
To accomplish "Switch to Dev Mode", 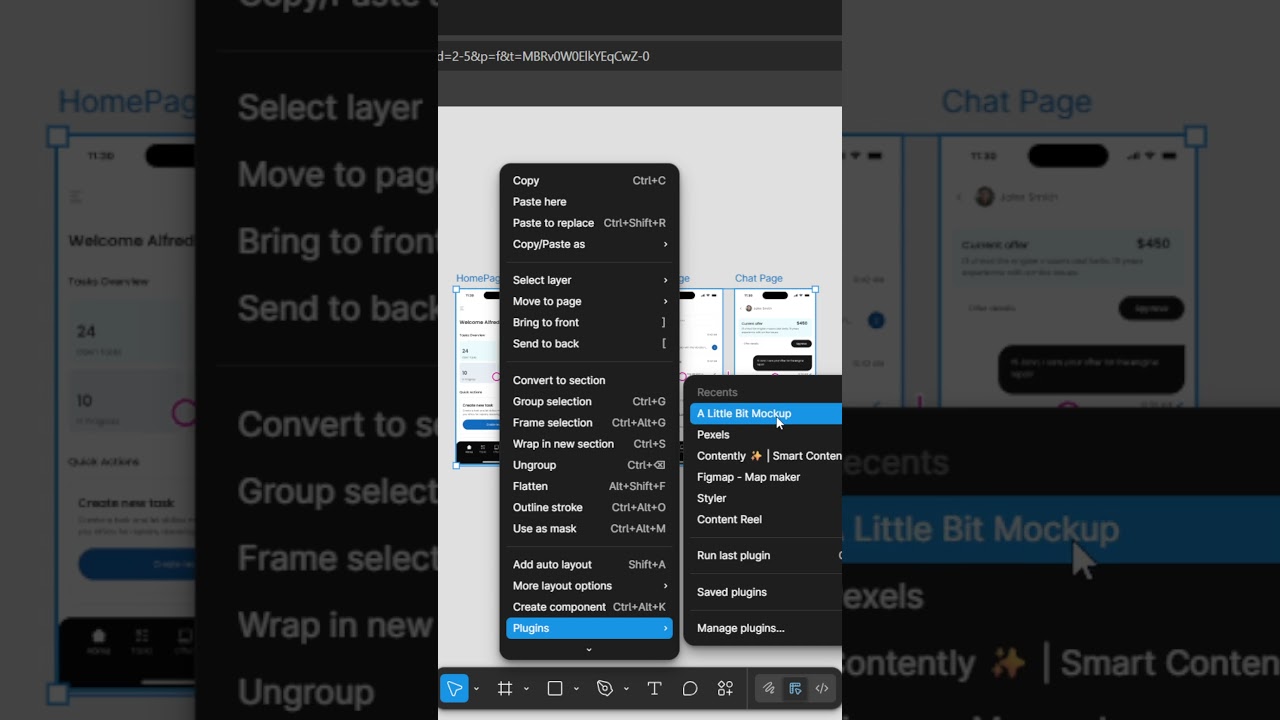I will click(x=822, y=688).
